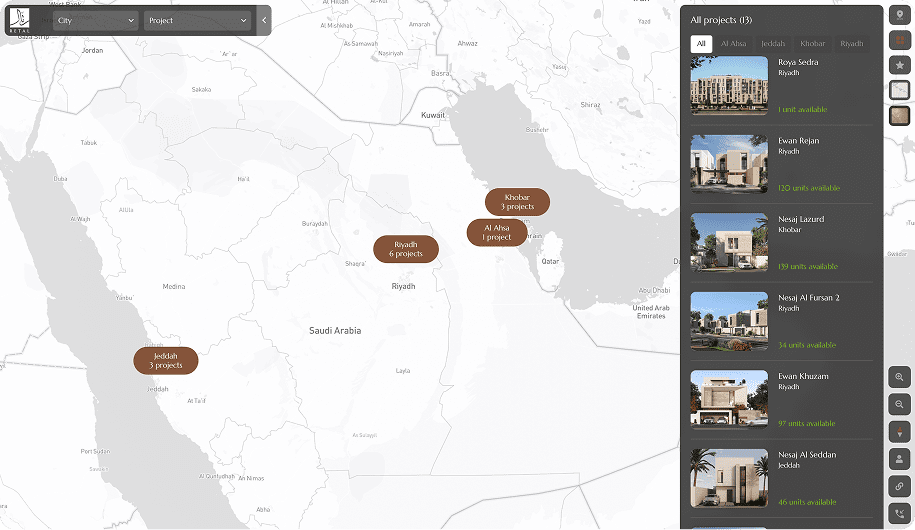Open the orange grid view icon

[x=900, y=41]
